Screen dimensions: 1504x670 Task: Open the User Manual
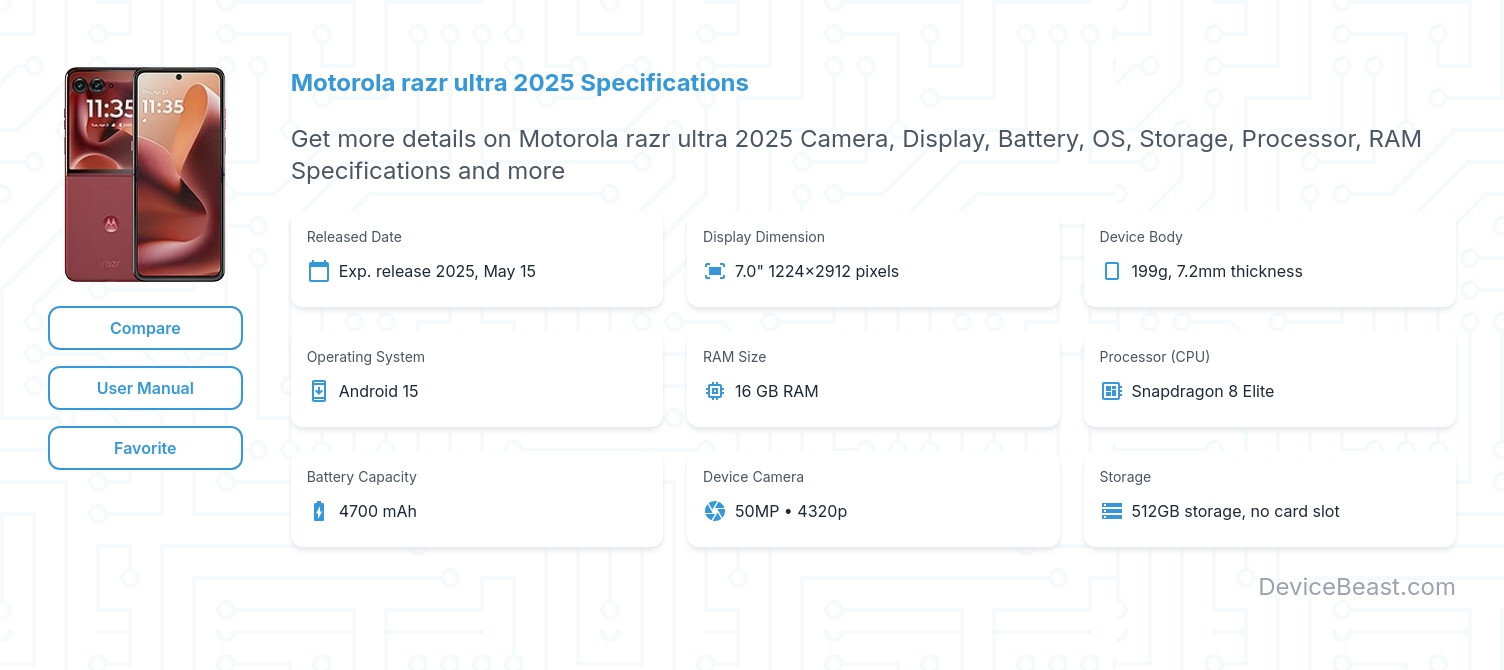[145, 388]
